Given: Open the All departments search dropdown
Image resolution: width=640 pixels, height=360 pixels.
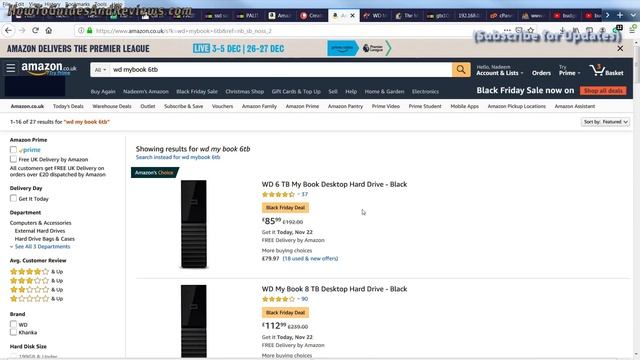Looking at the screenshot, I should pos(100,70).
